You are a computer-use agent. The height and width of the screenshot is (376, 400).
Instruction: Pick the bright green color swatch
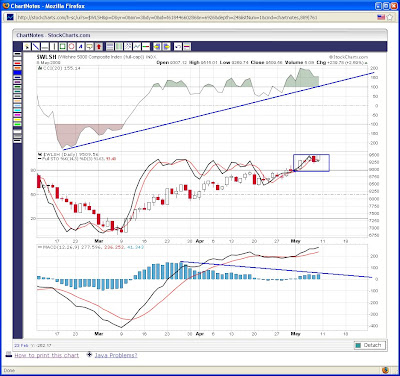point(18,124)
